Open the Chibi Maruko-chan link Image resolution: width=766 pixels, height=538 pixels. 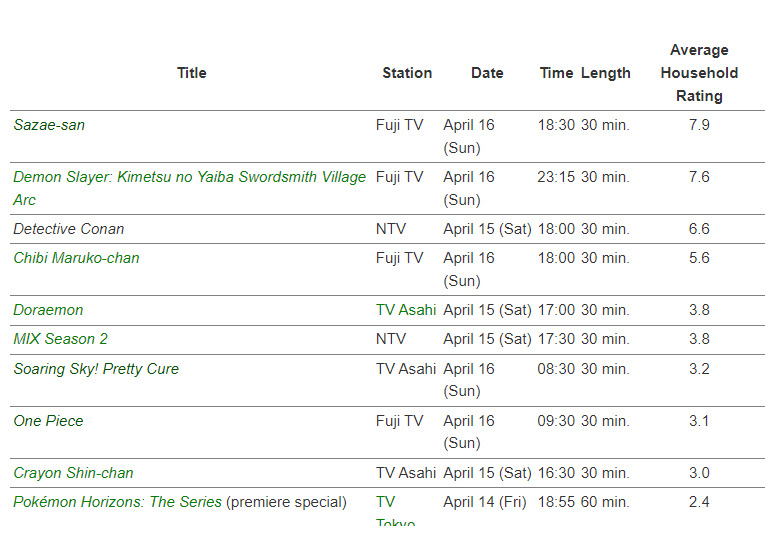tap(76, 258)
